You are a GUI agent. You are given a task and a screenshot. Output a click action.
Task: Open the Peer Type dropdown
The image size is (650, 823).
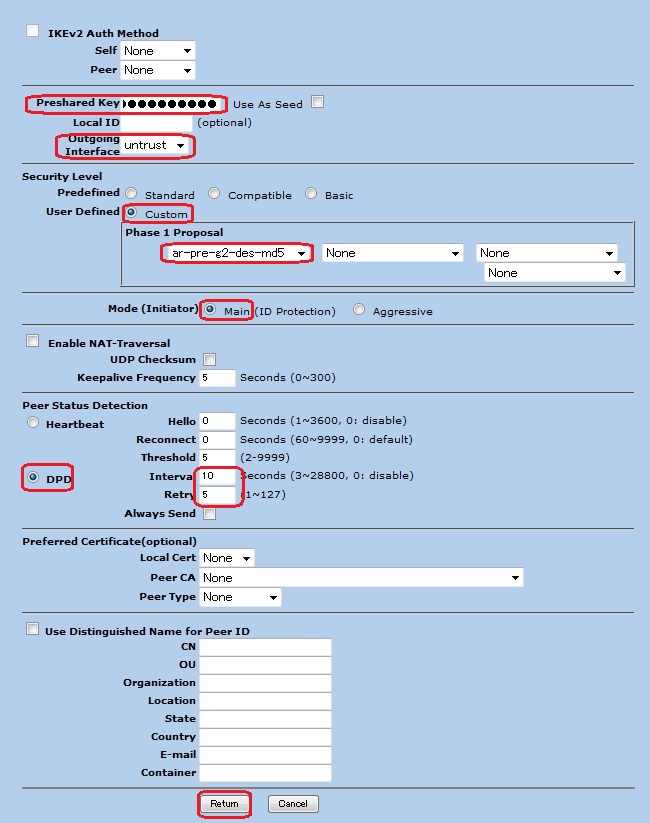240,597
